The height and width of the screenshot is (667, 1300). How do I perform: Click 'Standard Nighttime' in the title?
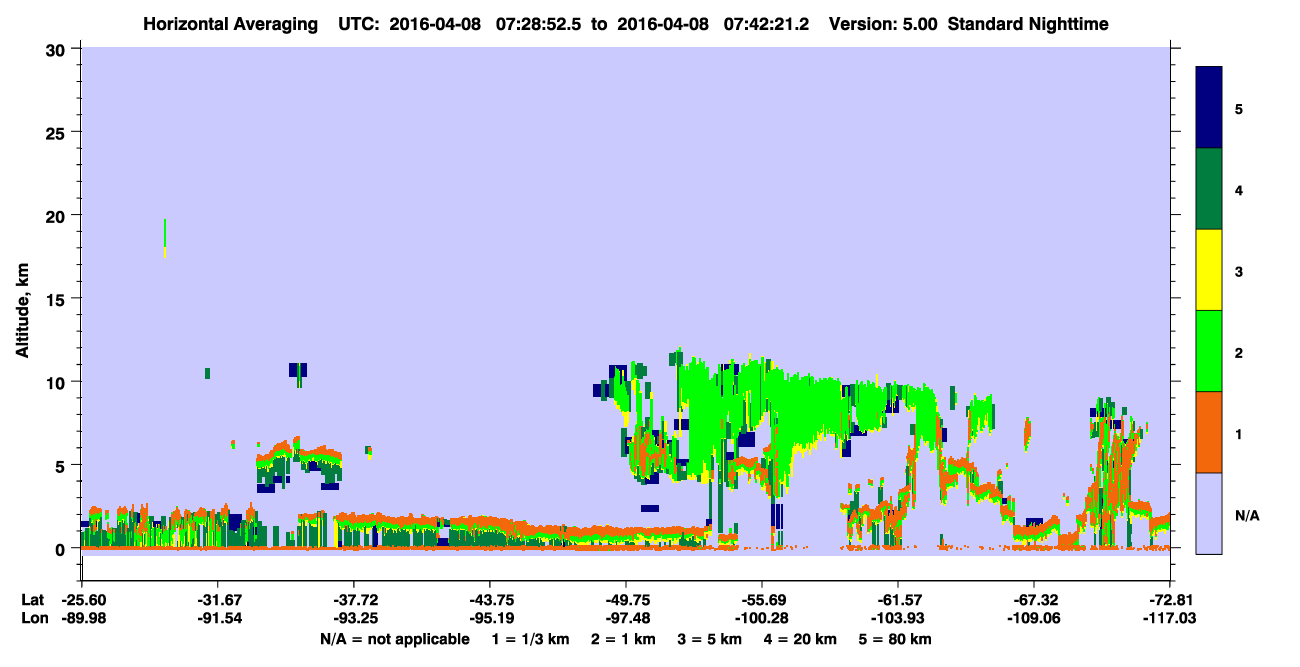click(1028, 23)
